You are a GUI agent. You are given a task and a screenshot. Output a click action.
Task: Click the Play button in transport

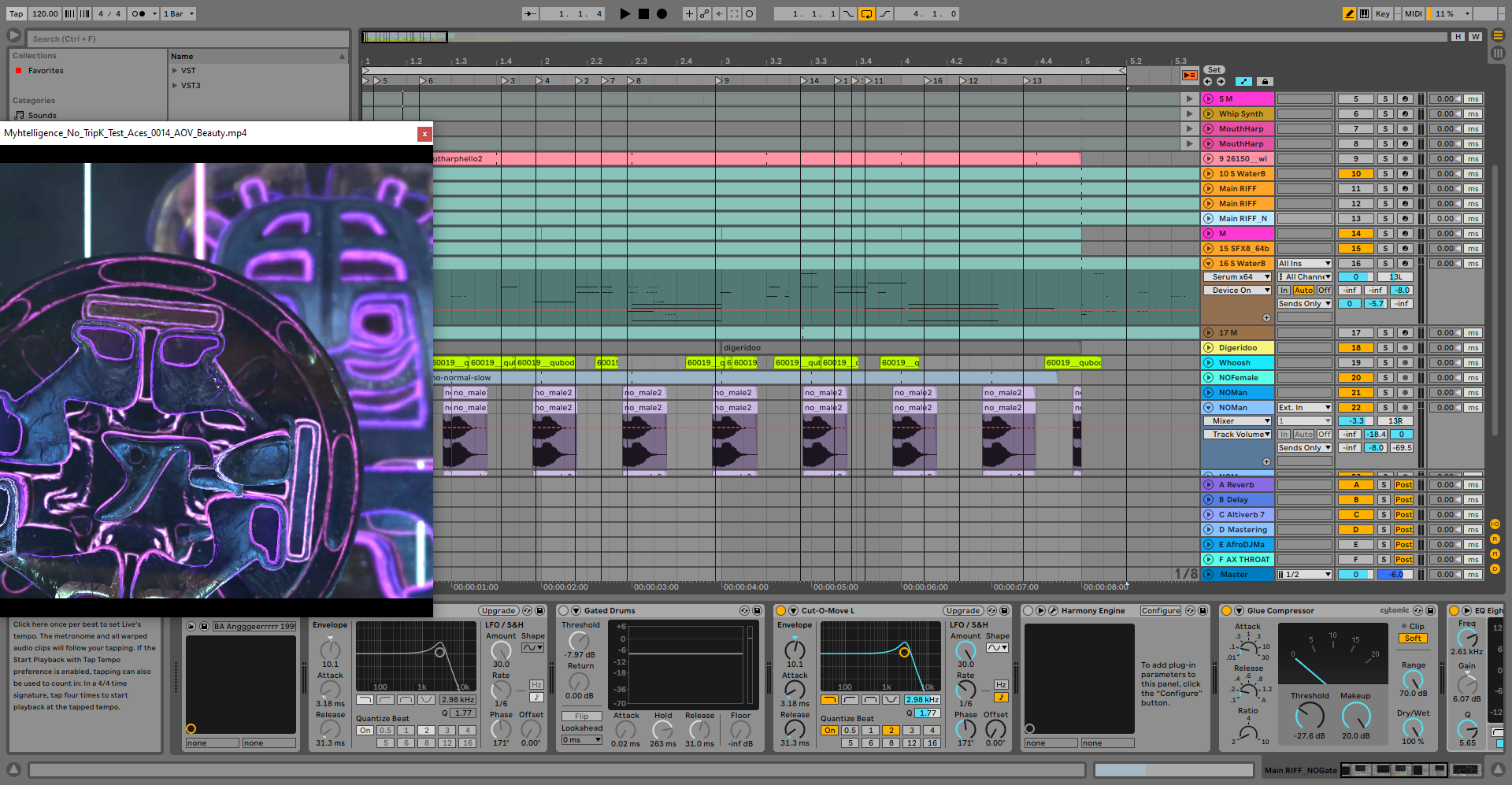[624, 13]
